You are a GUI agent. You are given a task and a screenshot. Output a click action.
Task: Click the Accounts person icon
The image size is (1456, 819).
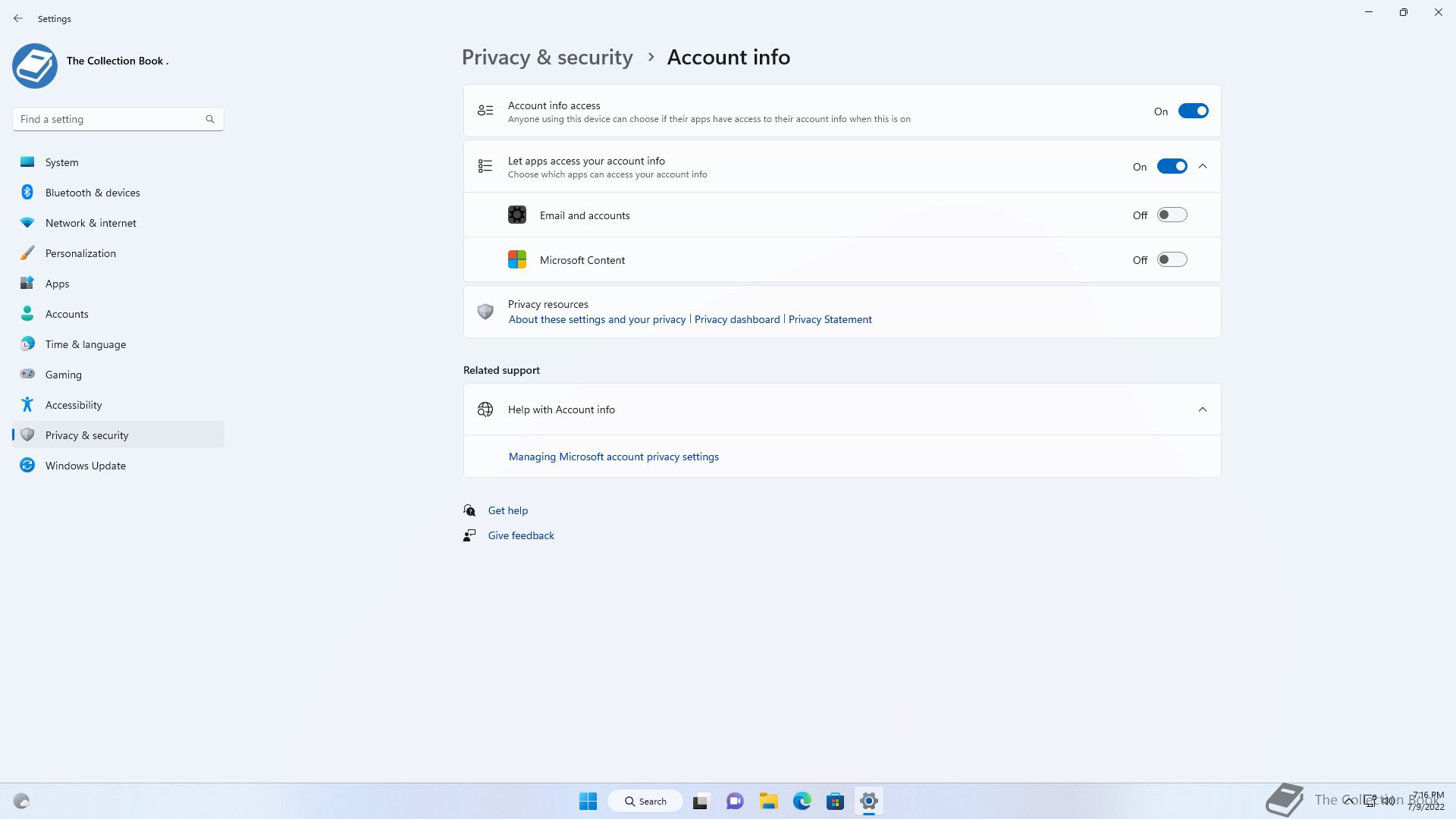click(x=27, y=313)
